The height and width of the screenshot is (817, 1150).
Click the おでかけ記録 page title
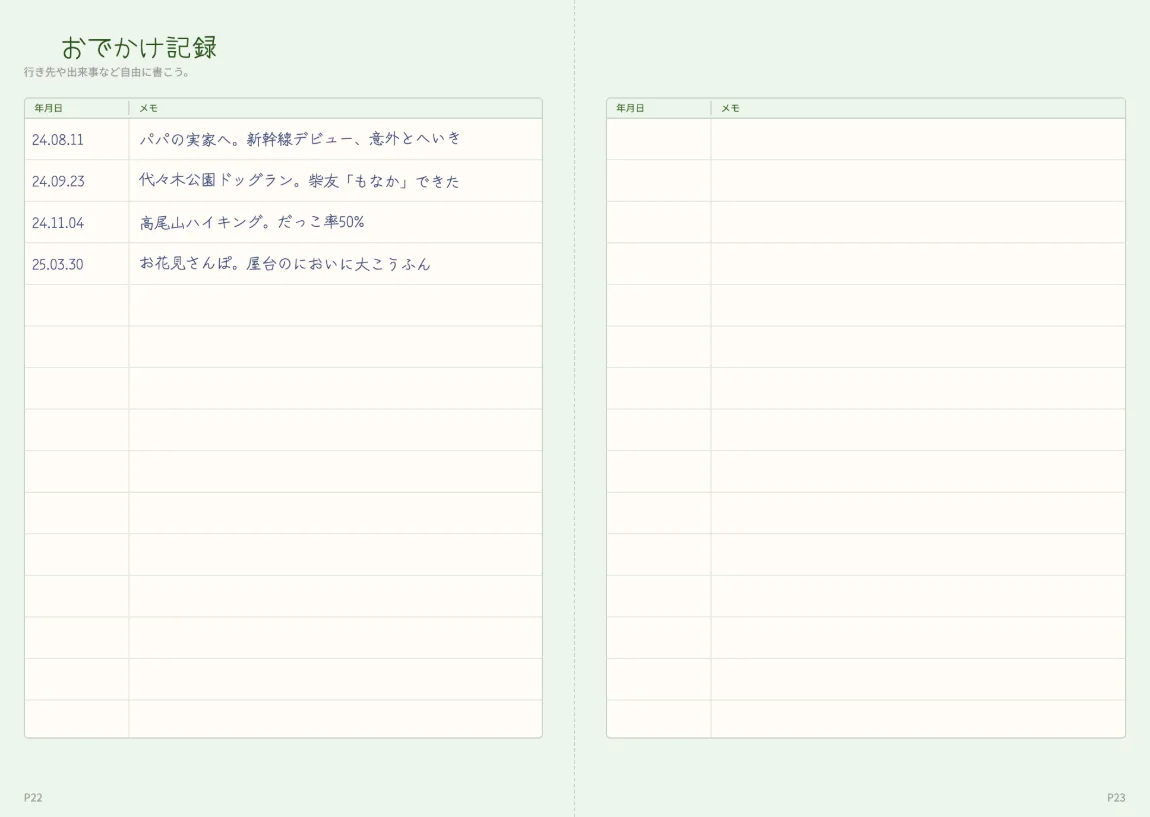coord(139,48)
